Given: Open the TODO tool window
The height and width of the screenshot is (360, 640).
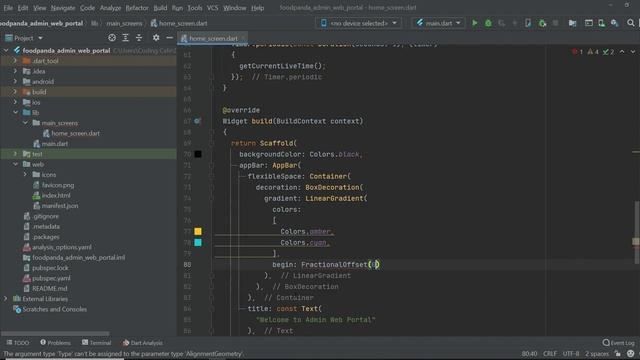Looking at the screenshot, I should coord(18,343).
